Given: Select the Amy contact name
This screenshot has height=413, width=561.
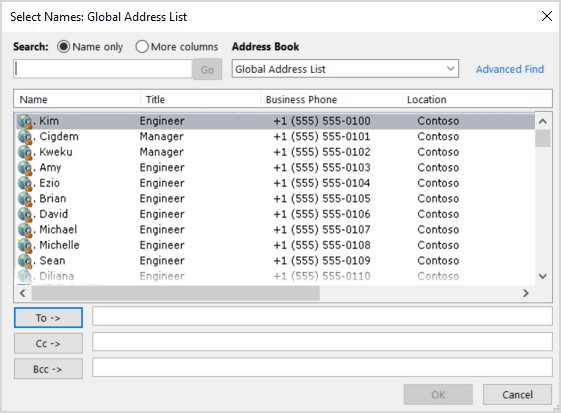Looking at the screenshot, I should click(50, 167).
